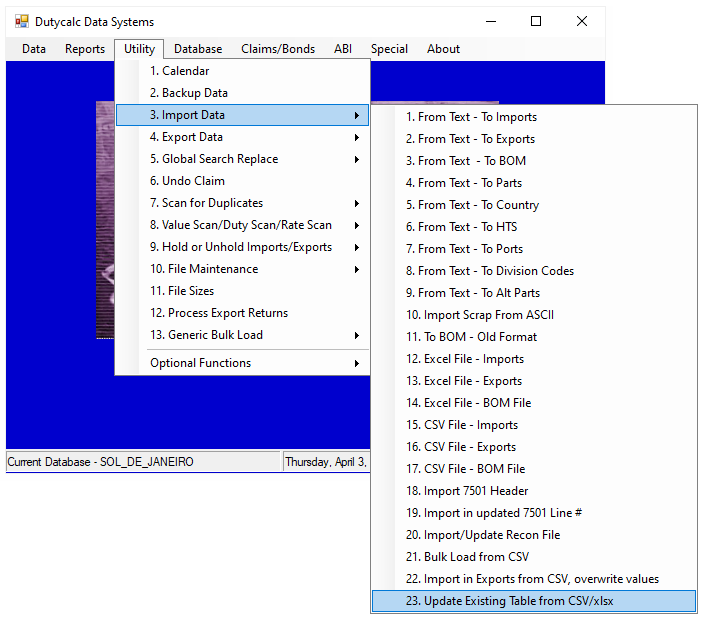
Task: Select 6. From Text - To HTS
Action: coord(534,227)
